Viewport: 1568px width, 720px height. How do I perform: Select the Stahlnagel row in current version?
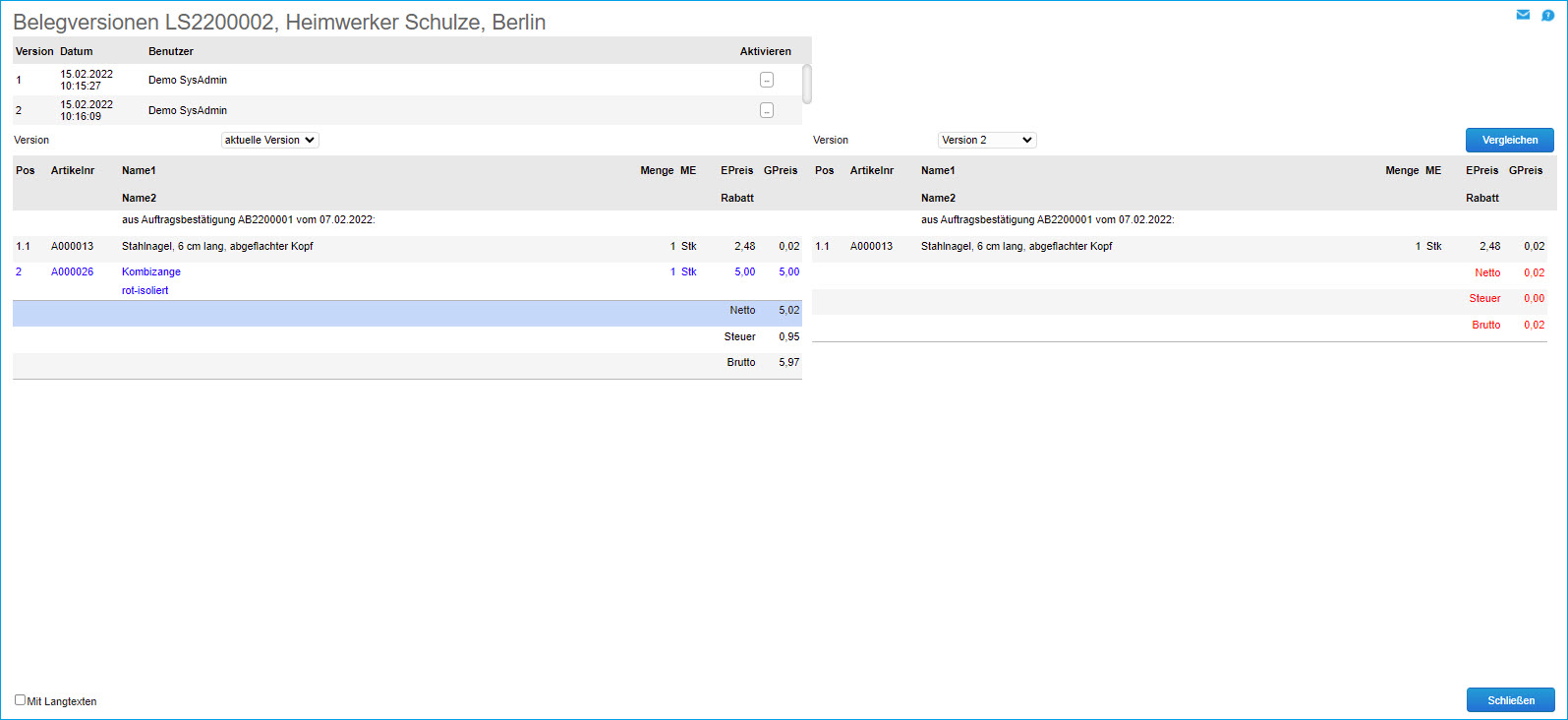pos(217,246)
